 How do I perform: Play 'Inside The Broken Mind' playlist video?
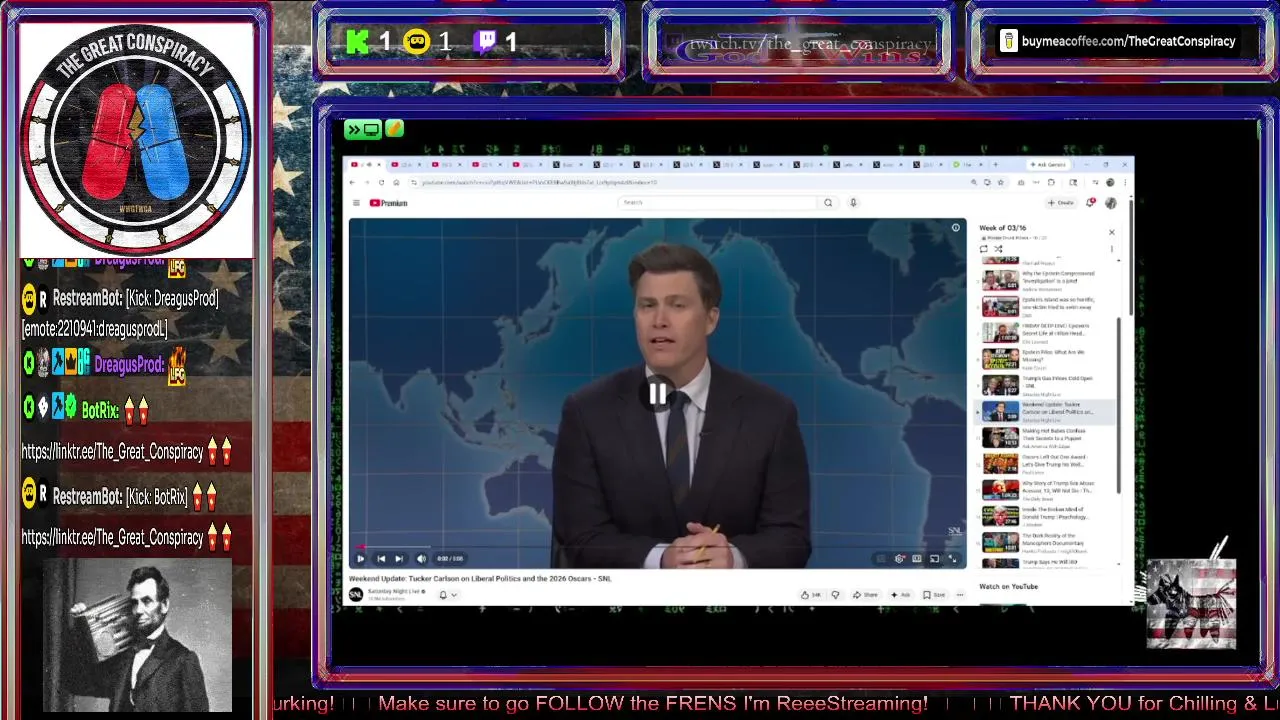(x=1046, y=516)
